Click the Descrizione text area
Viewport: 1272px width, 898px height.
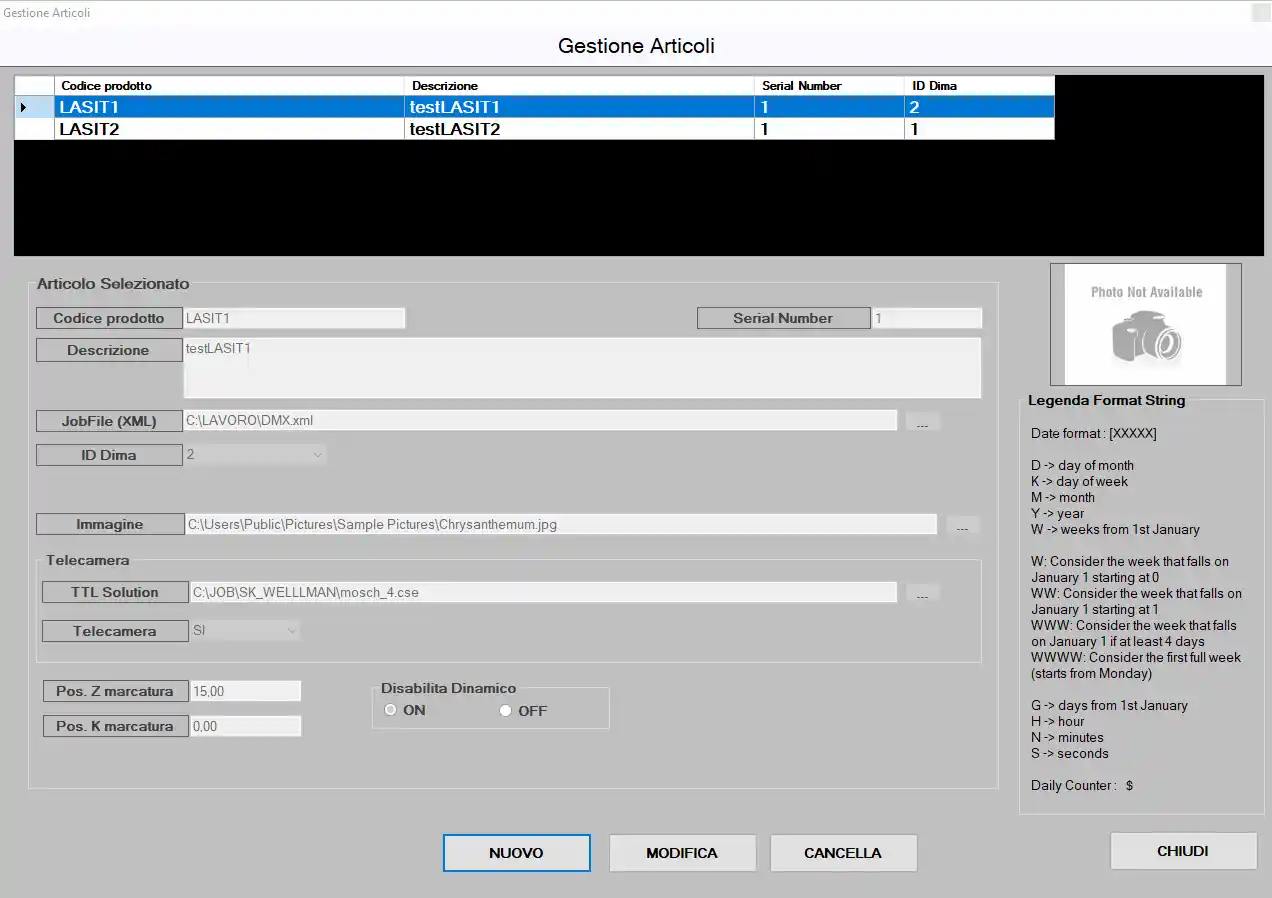pyautogui.click(x=581, y=368)
